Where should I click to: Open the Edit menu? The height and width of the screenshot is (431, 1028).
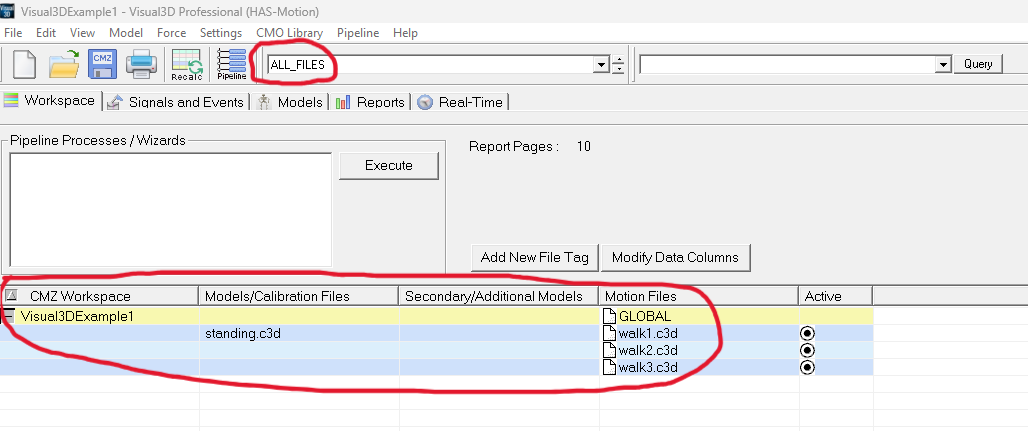tap(46, 33)
